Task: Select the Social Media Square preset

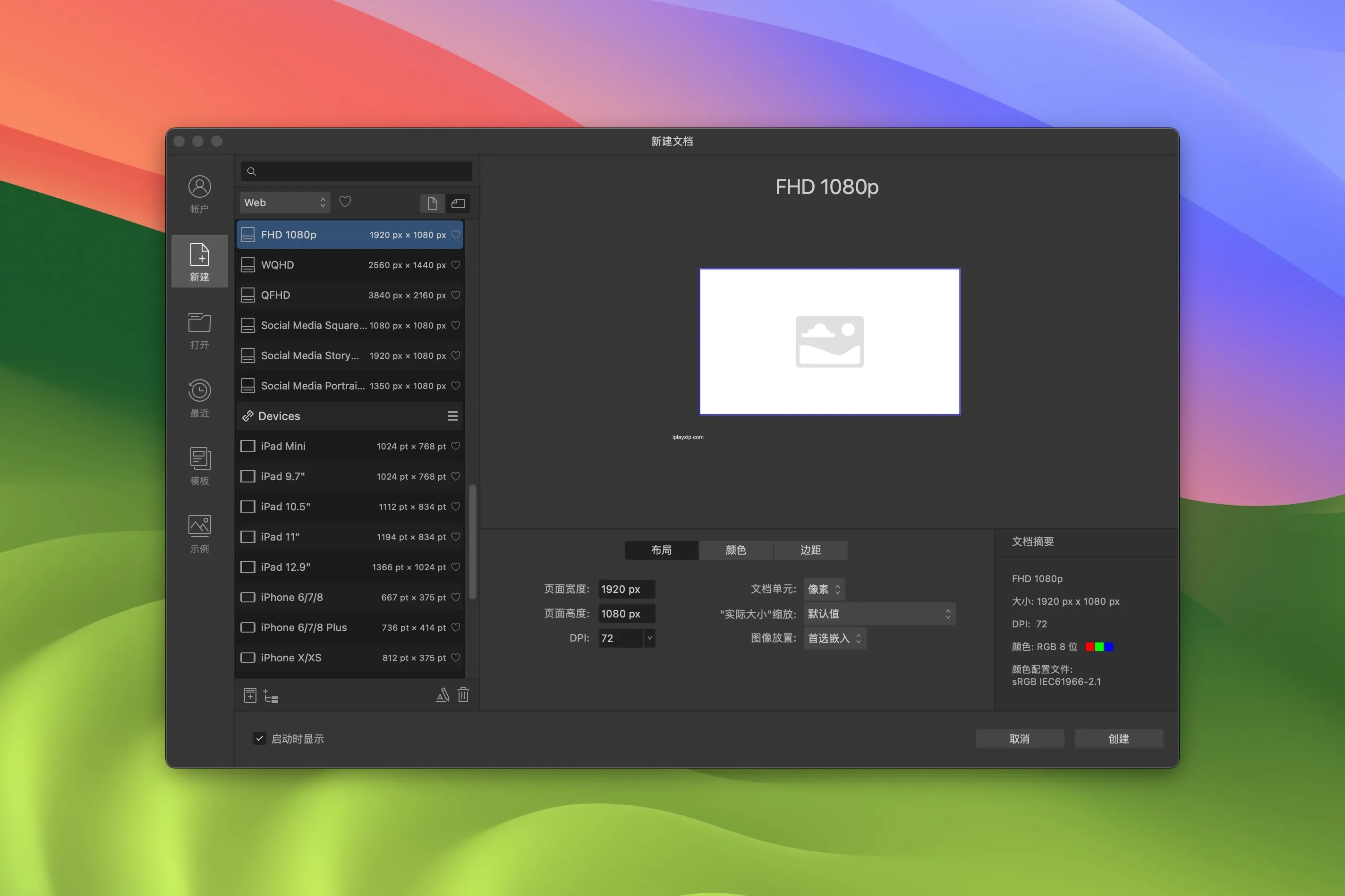Action: point(349,326)
